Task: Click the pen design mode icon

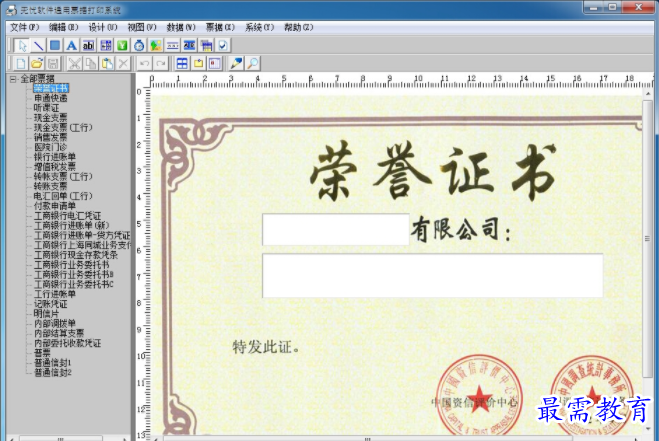Action: click(x=236, y=63)
